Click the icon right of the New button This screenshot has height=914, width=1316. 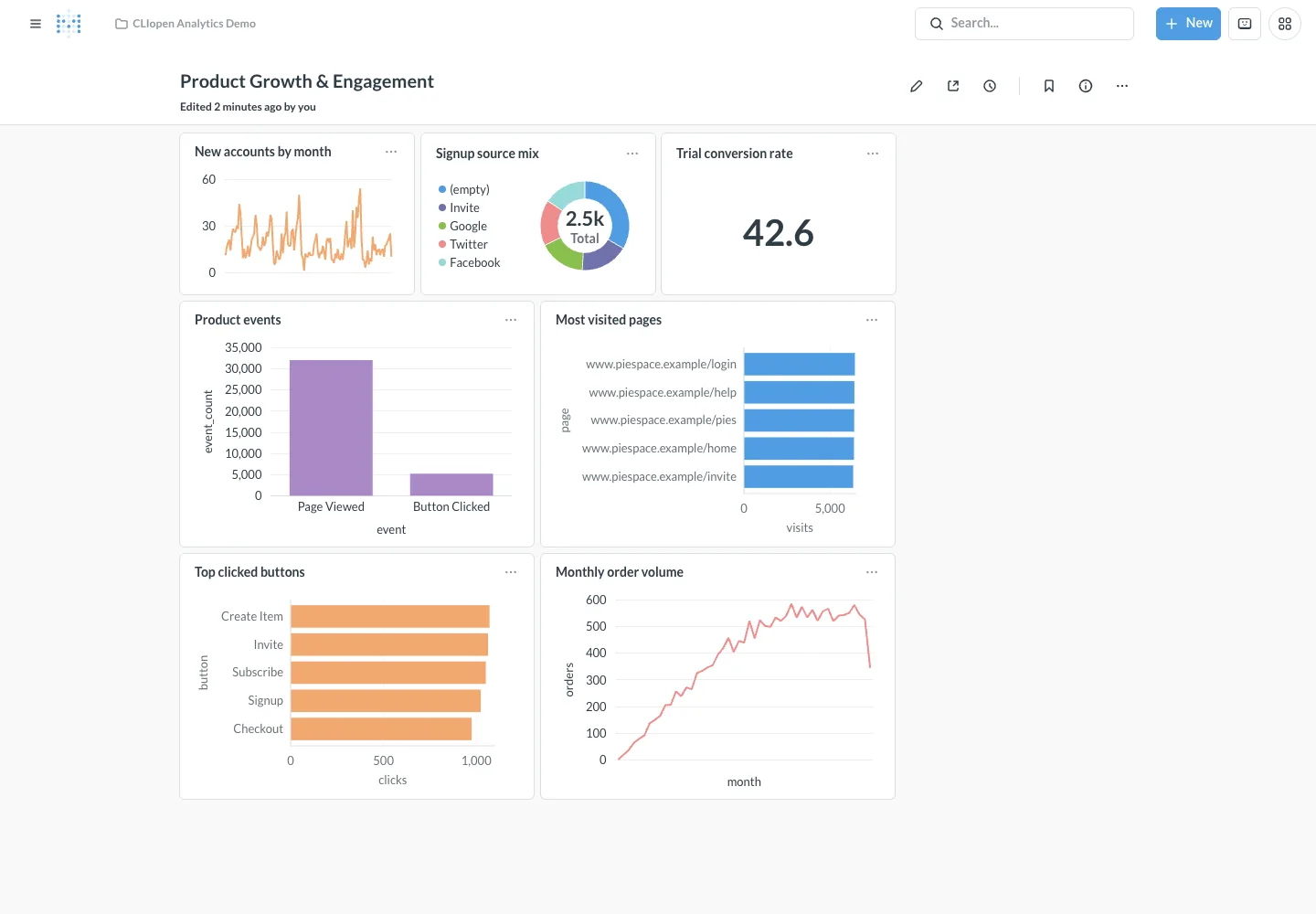point(1245,24)
